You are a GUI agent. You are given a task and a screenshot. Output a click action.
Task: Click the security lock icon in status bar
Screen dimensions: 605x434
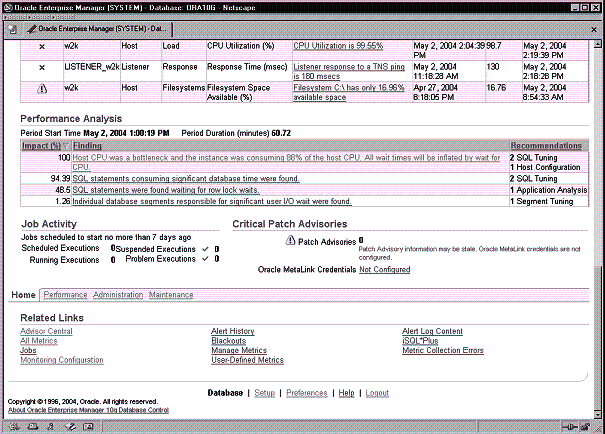click(585, 427)
